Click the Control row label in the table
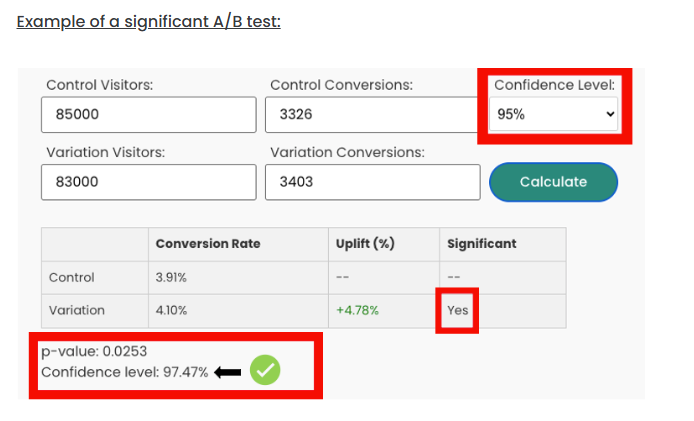 pyautogui.click(x=72, y=277)
